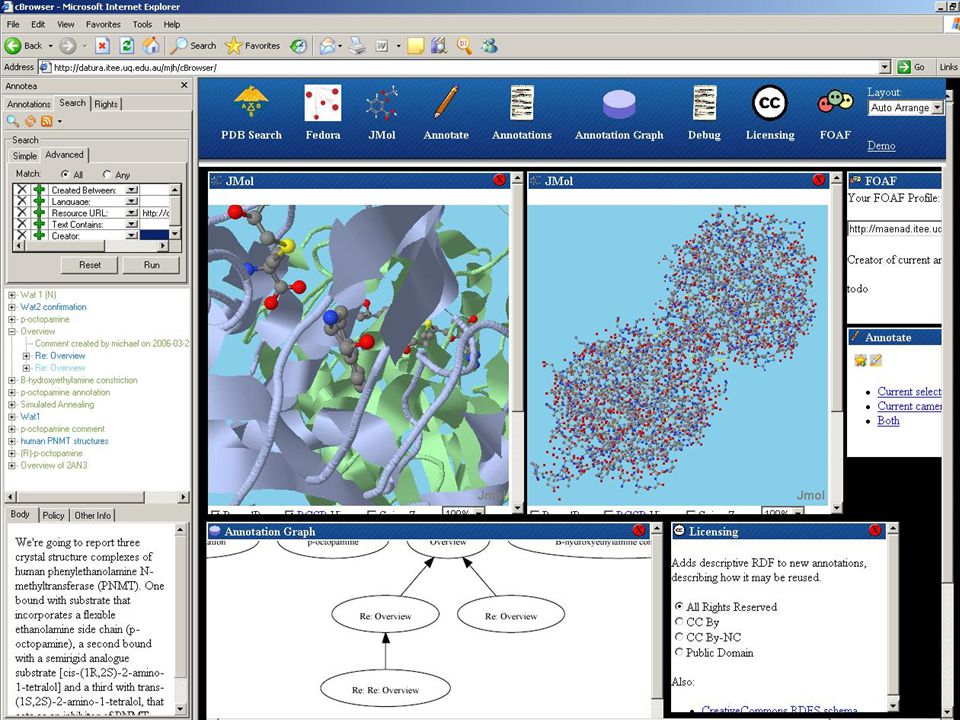Open the PDB Search tool icon
The width and height of the screenshot is (960, 720).
point(251,102)
